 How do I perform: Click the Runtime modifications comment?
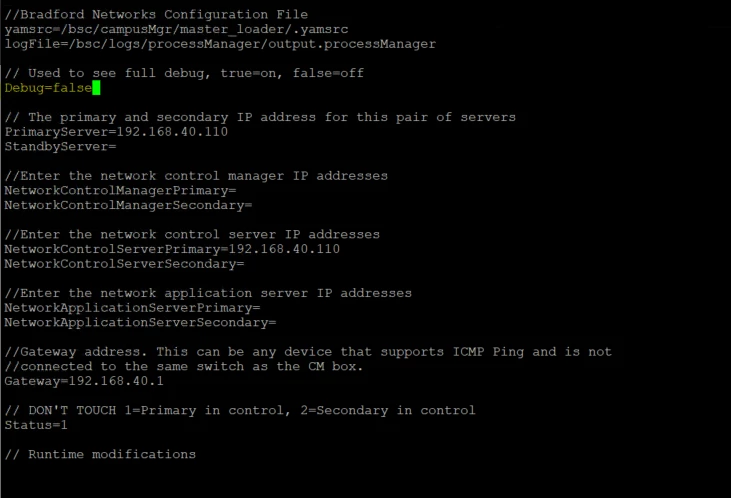100,454
